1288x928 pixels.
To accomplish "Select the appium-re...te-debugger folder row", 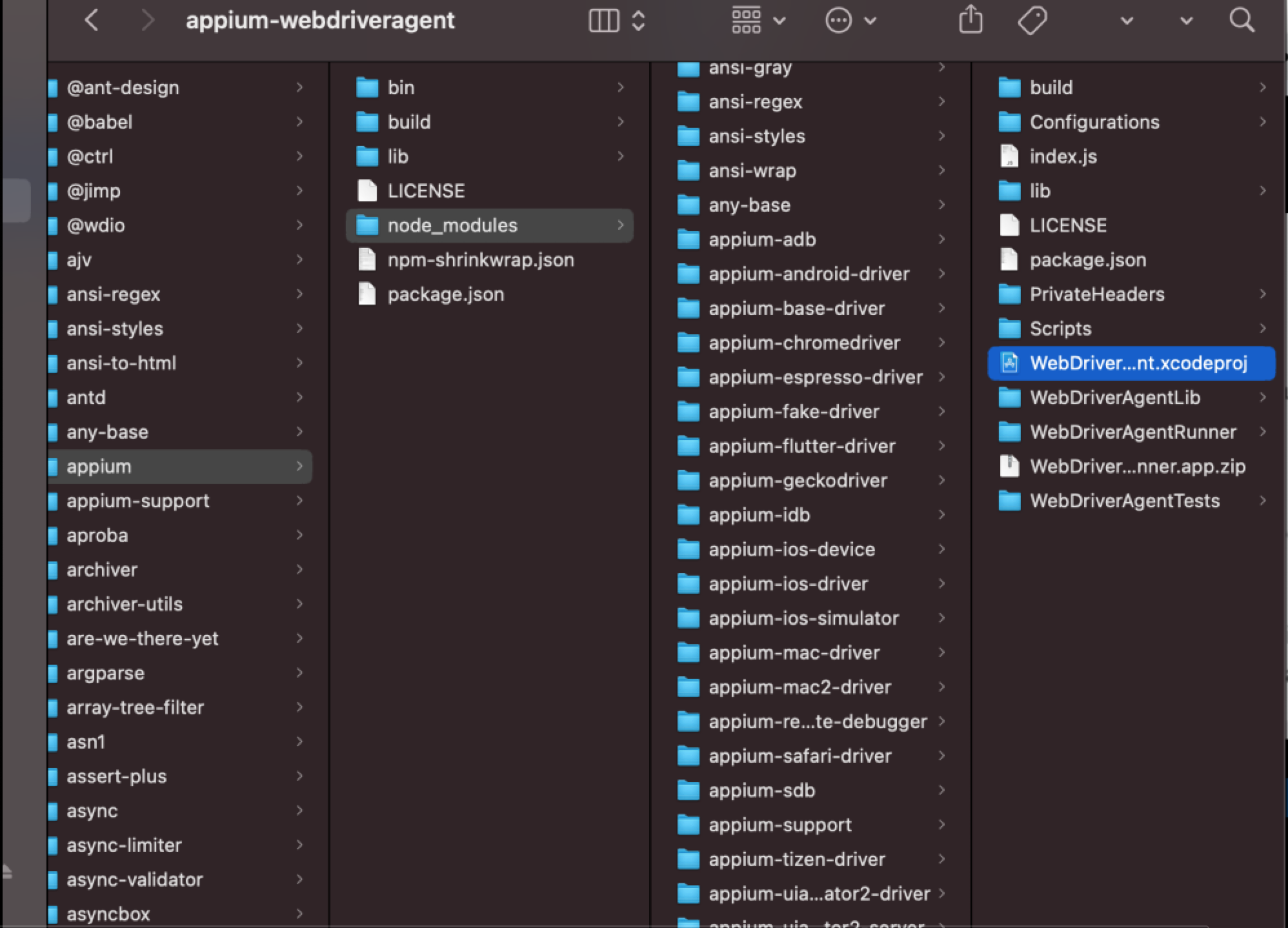I will coord(811,721).
